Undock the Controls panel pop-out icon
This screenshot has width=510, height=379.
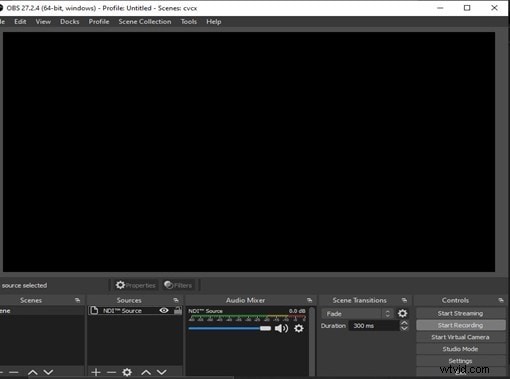coord(501,300)
